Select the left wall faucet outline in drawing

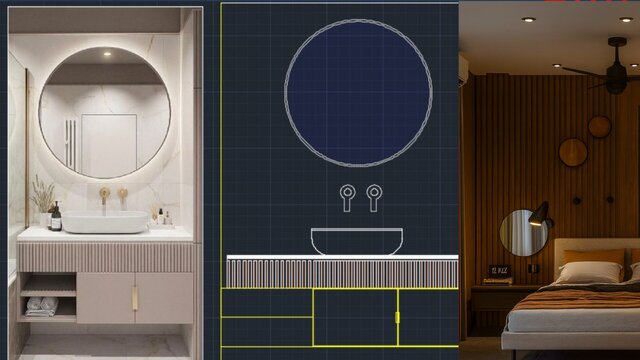347,198
